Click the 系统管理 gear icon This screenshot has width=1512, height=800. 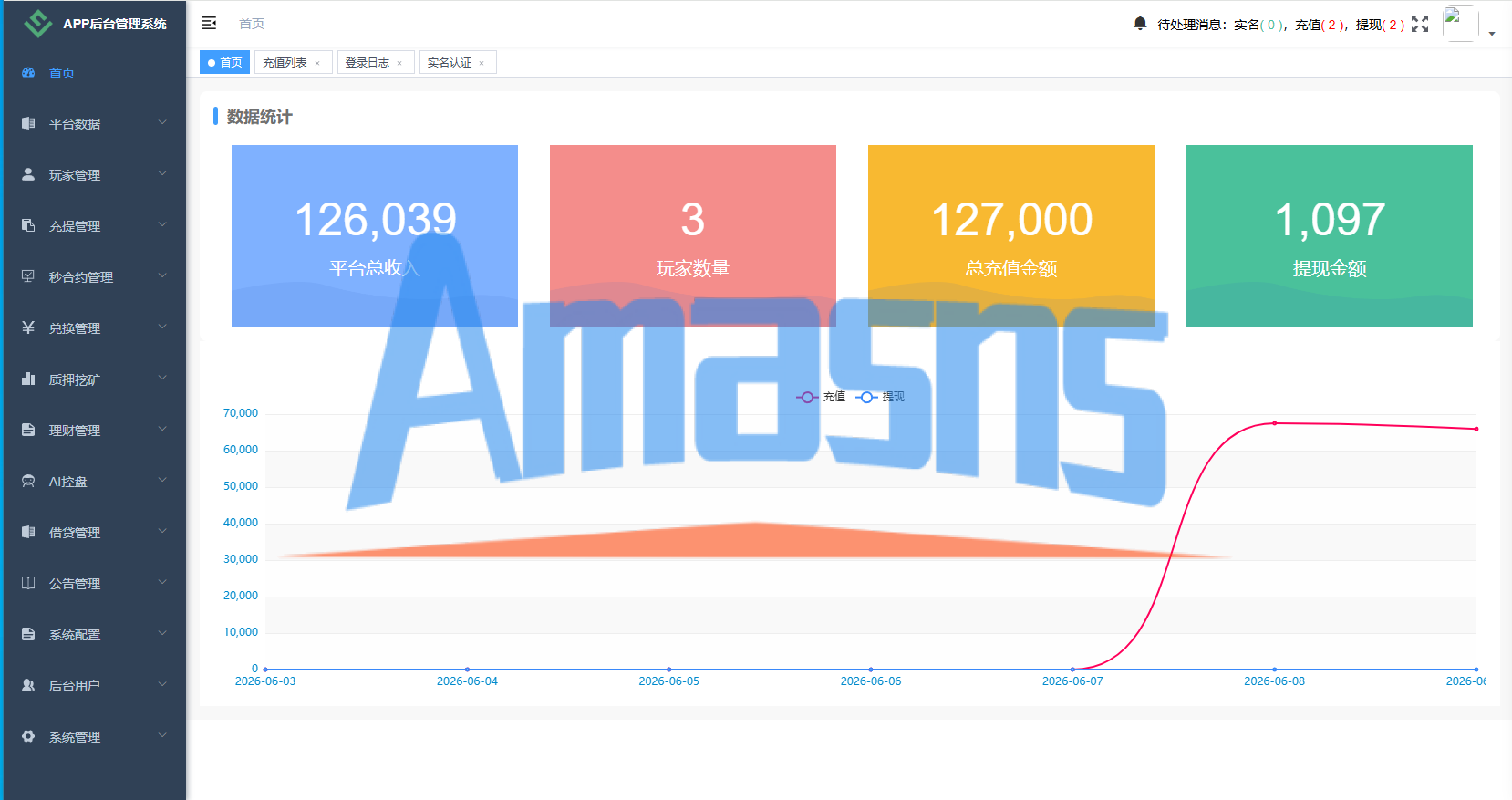28,736
